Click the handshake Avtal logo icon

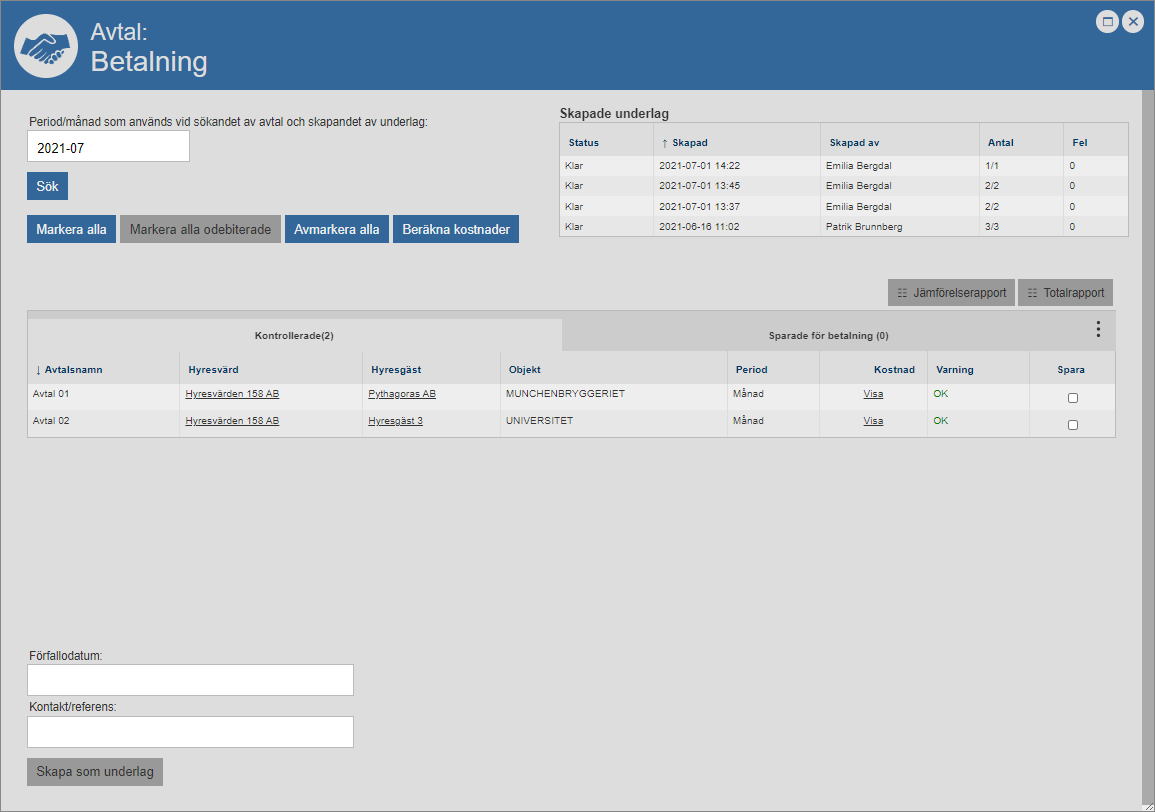click(x=46, y=47)
